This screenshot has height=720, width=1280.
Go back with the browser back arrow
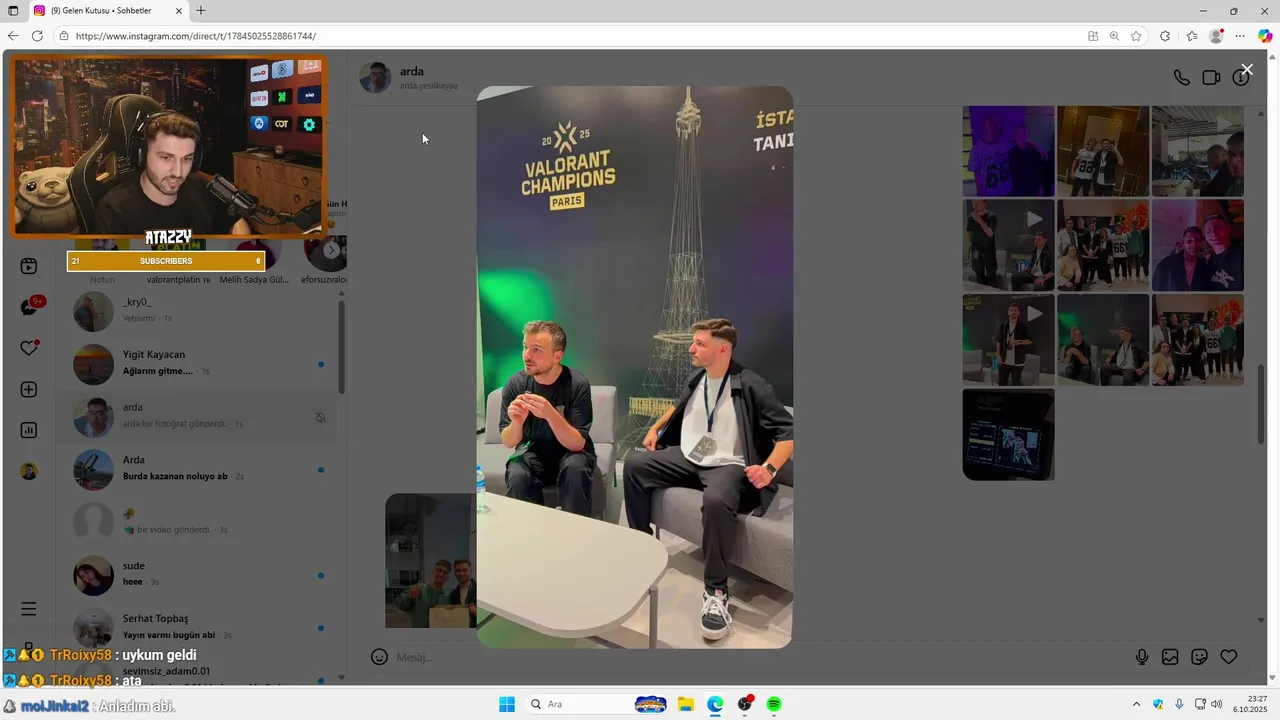13,36
